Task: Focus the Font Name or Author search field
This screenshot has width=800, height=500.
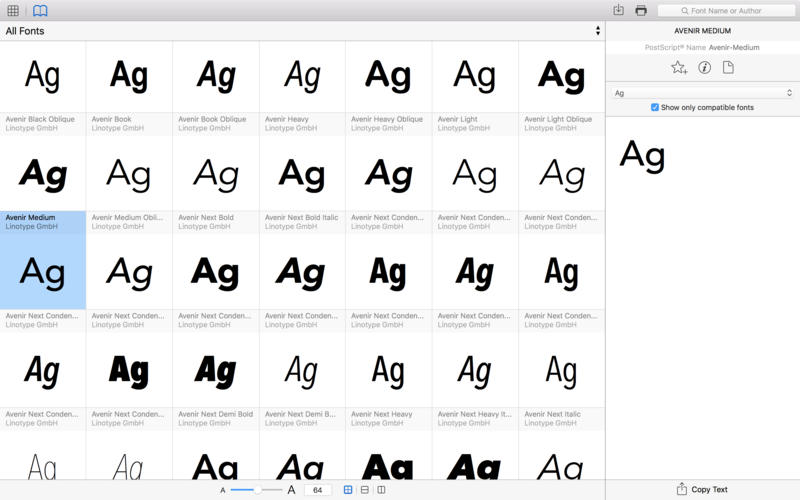Action: tap(726, 11)
